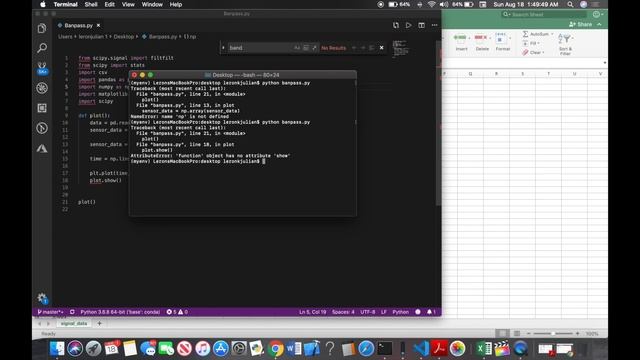Screen dimensions: 640x360
Task: Open notifications bell in status bar
Action: [x=431, y=312]
